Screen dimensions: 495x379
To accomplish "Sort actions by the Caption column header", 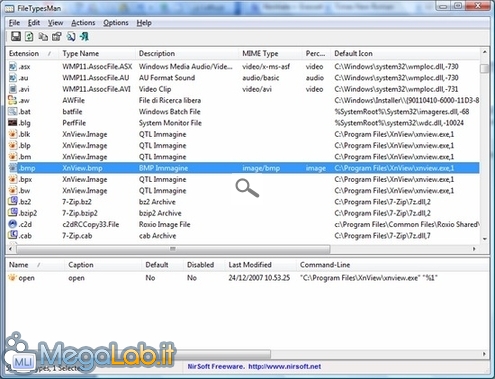I will pyautogui.click(x=103, y=265).
